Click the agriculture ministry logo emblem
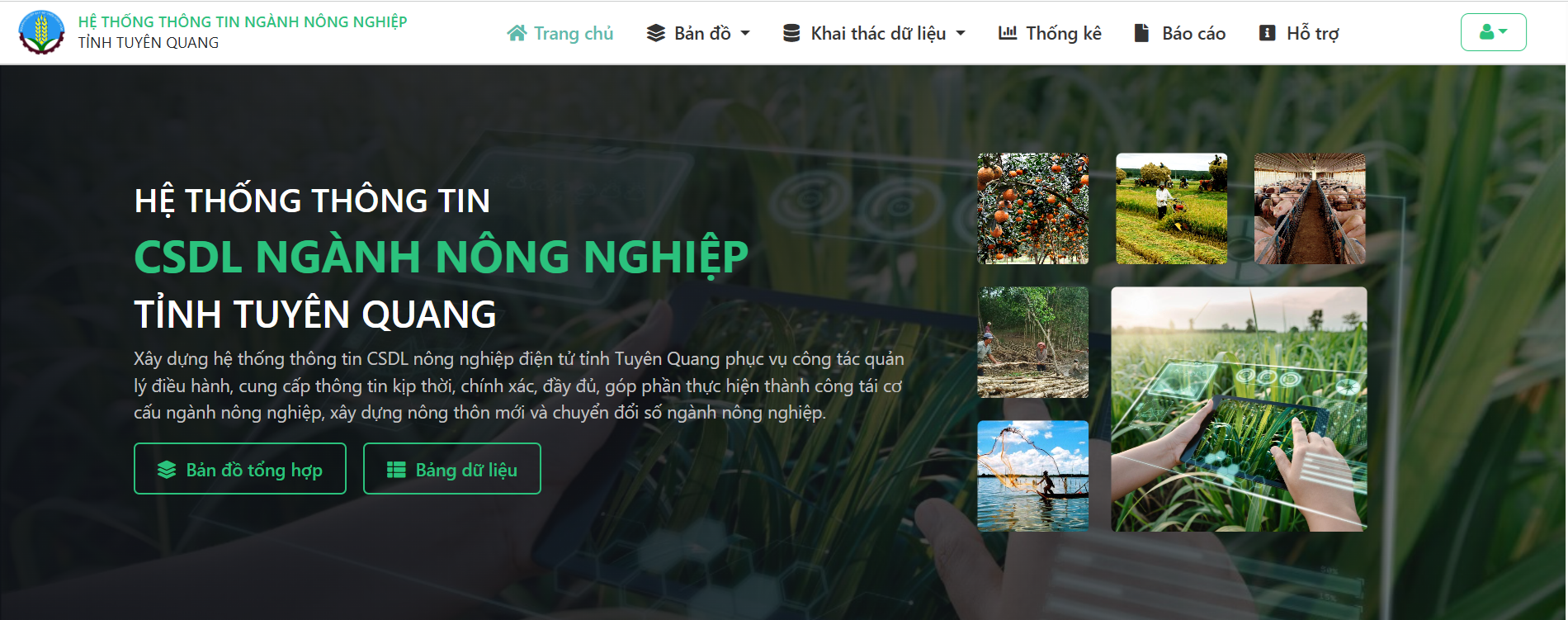 click(41, 32)
